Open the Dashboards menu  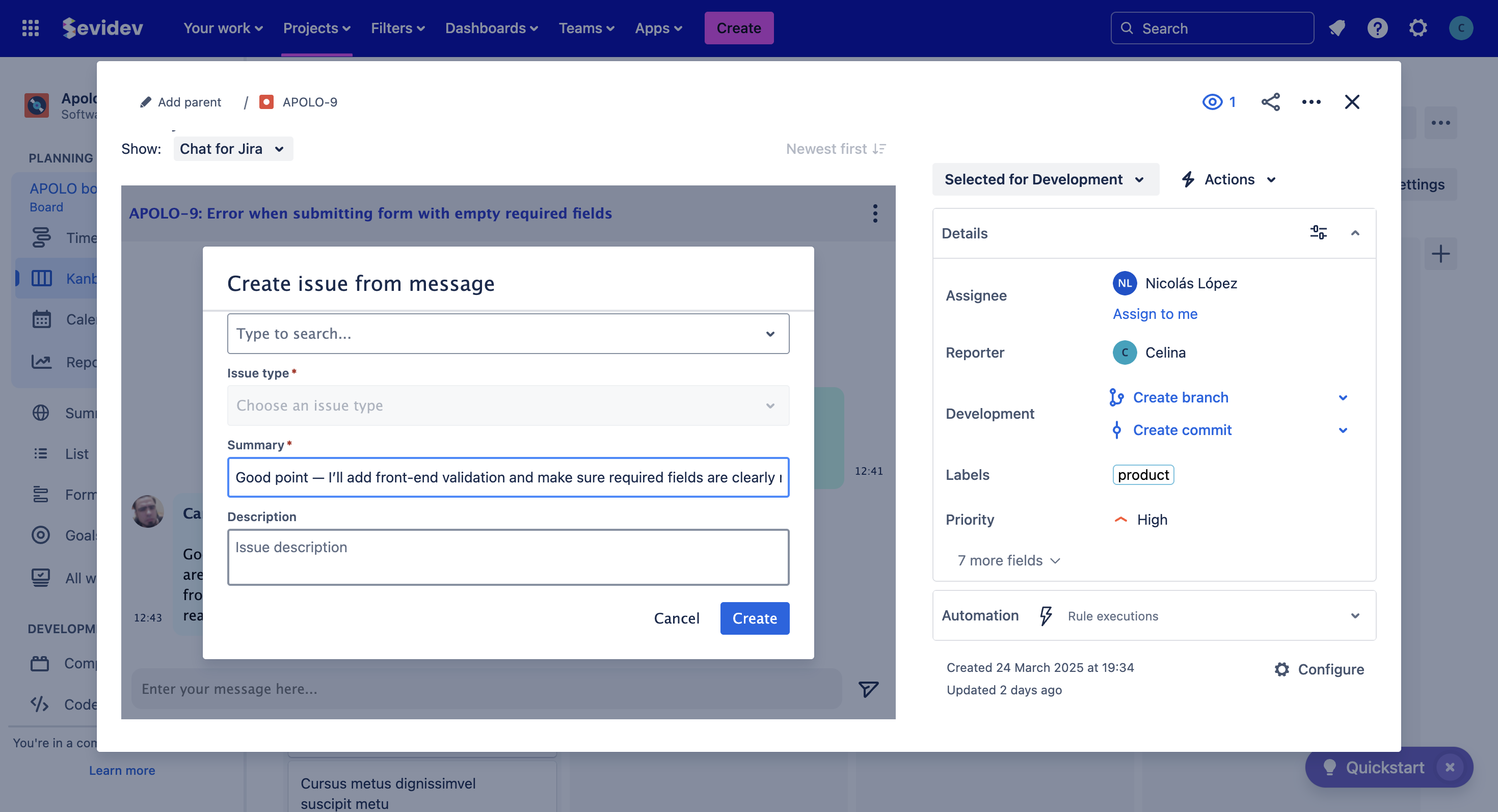491,28
